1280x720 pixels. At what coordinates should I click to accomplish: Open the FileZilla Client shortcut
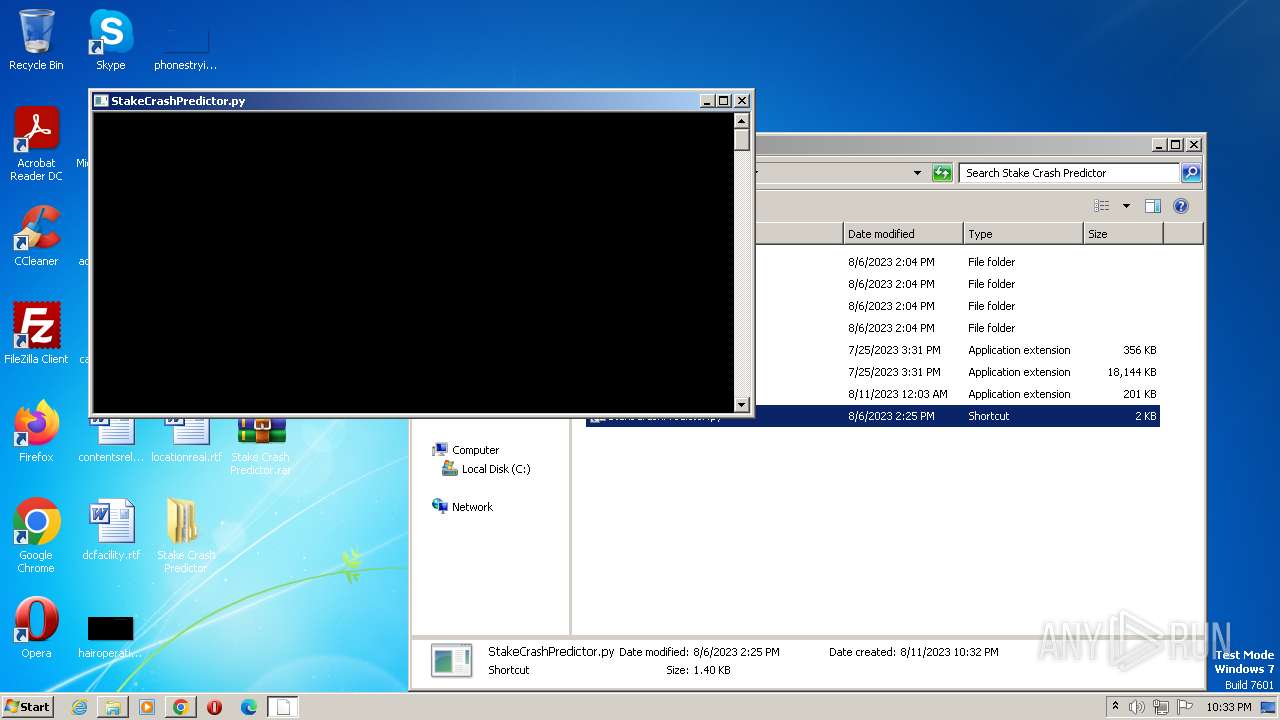pyautogui.click(x=36, y=334)
